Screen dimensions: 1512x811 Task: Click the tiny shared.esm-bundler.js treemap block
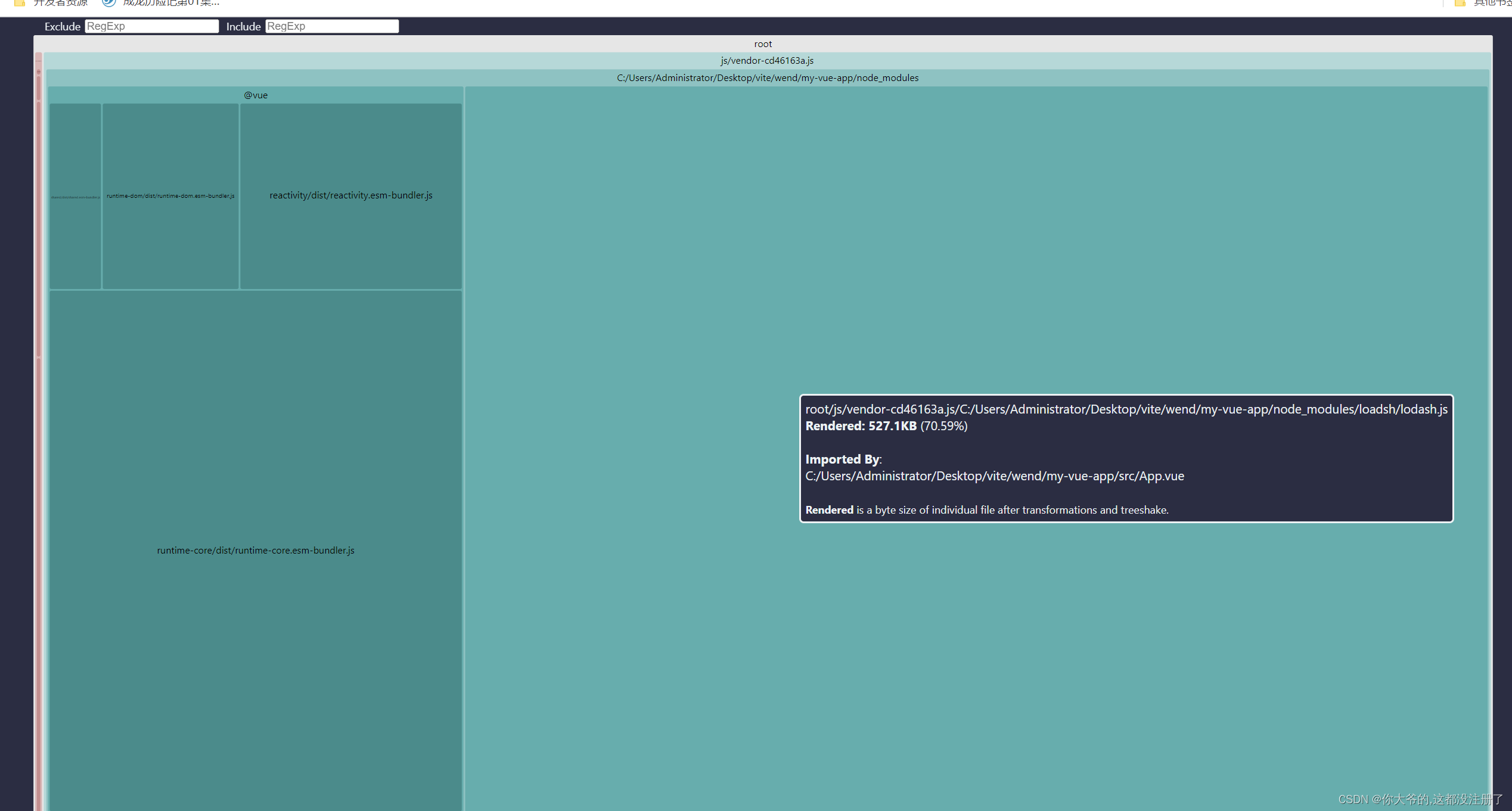click(75, 197)
